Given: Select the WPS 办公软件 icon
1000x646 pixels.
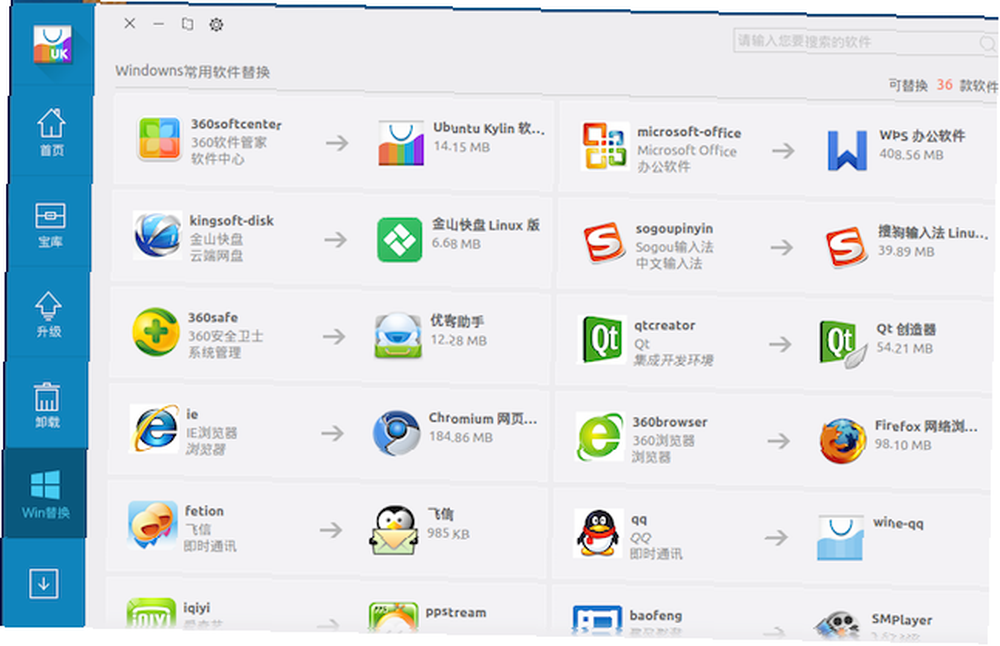Looking at the screenshot, I should point(847,150).
